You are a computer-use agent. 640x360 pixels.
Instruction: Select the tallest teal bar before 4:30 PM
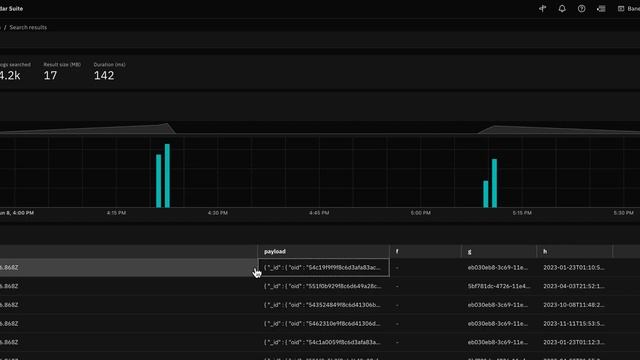[167, 176]
